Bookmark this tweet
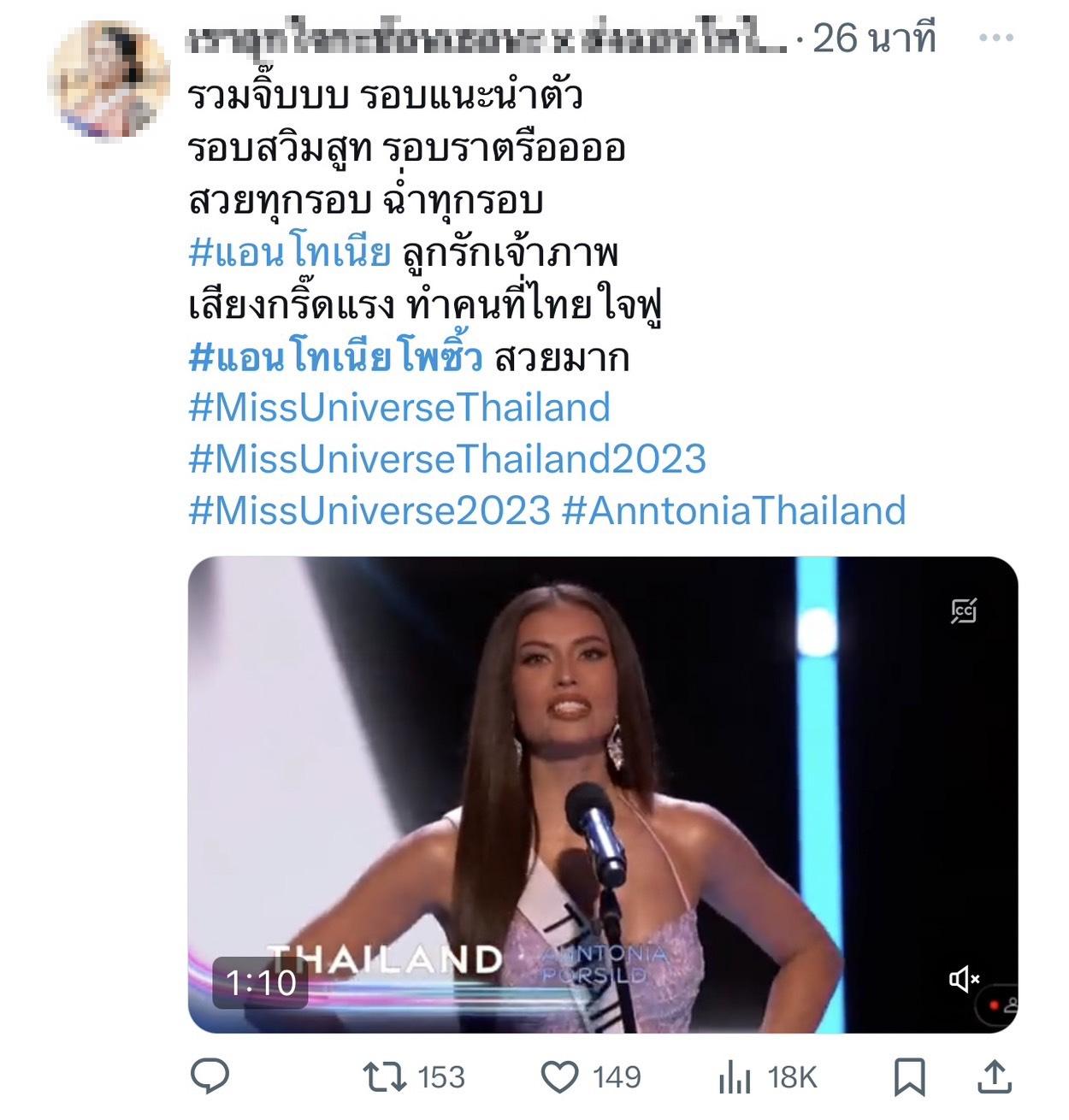 pos(909,1076)
